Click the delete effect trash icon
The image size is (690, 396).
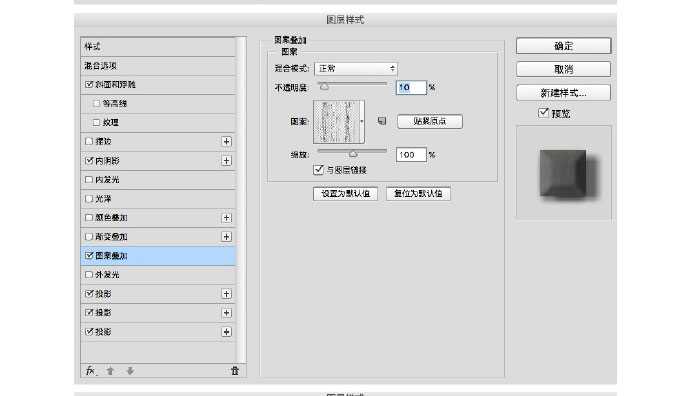[235, 371]
